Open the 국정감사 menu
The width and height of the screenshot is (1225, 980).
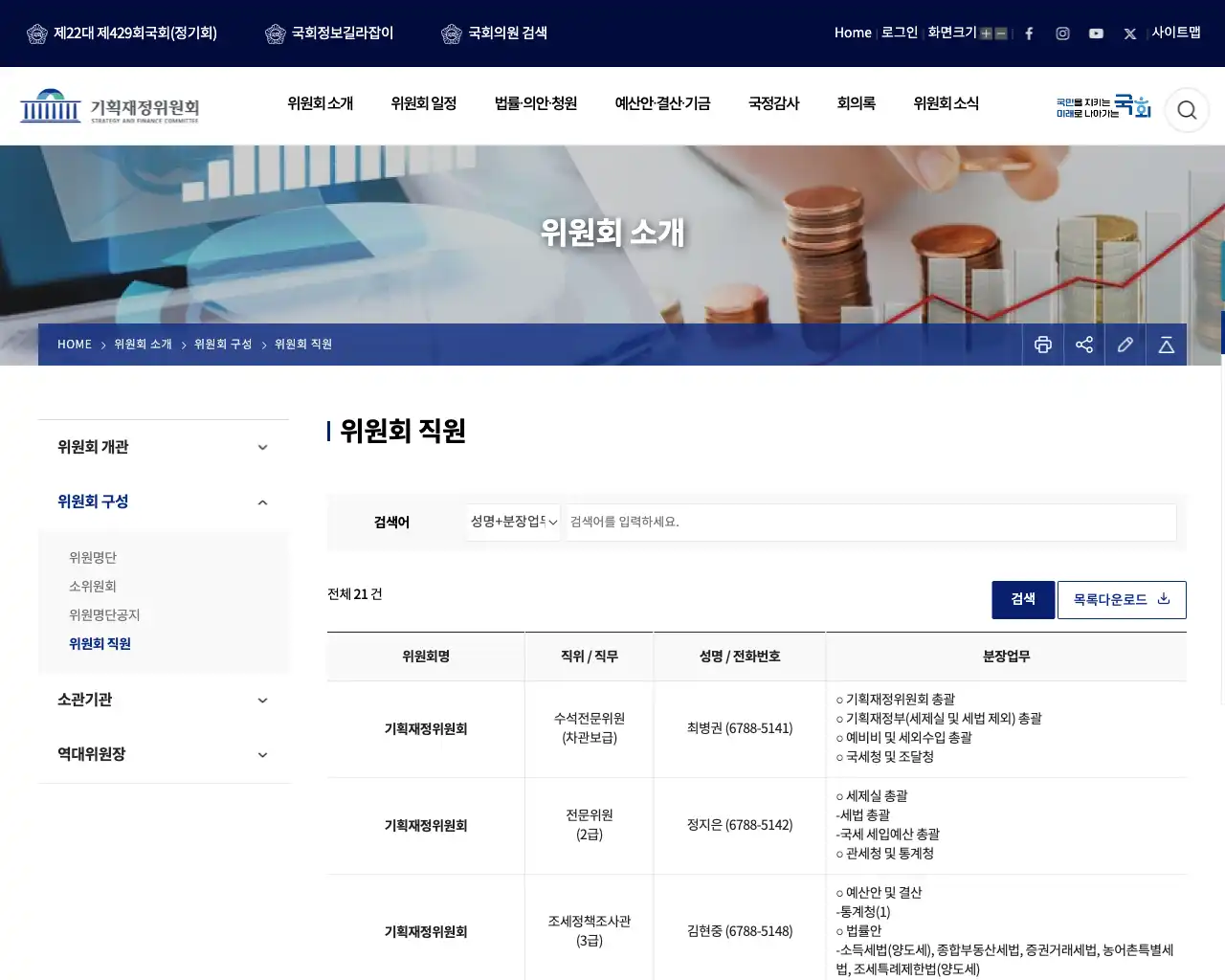coord(773,103)
